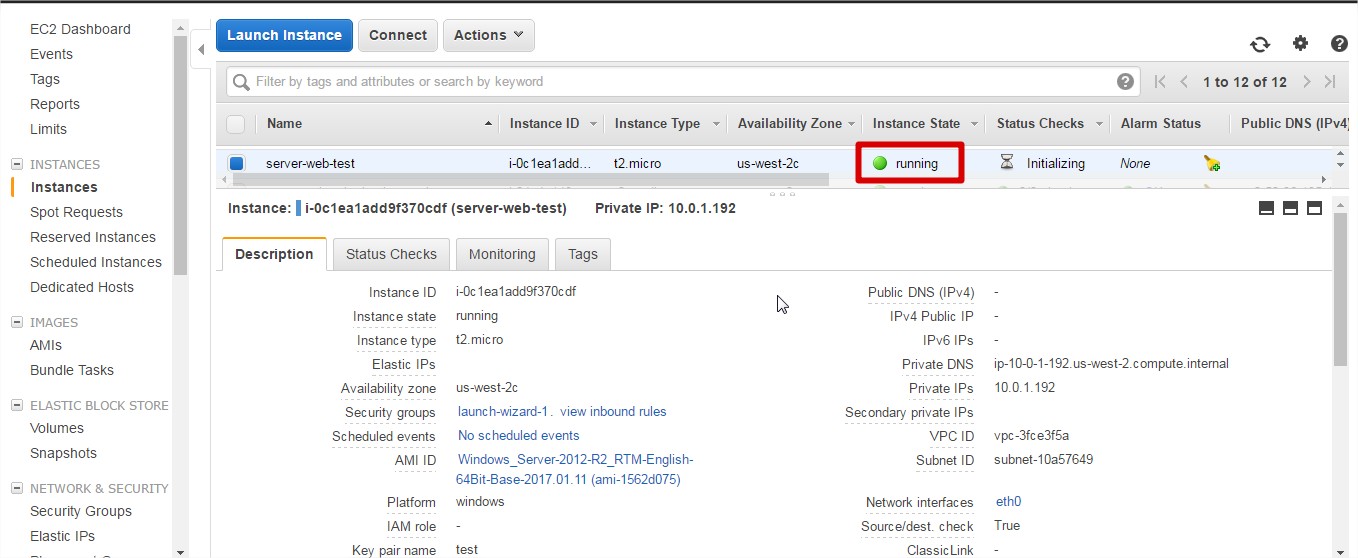
Task: Open the launch-wizard-1 security group link
Action: click(503, 411)
